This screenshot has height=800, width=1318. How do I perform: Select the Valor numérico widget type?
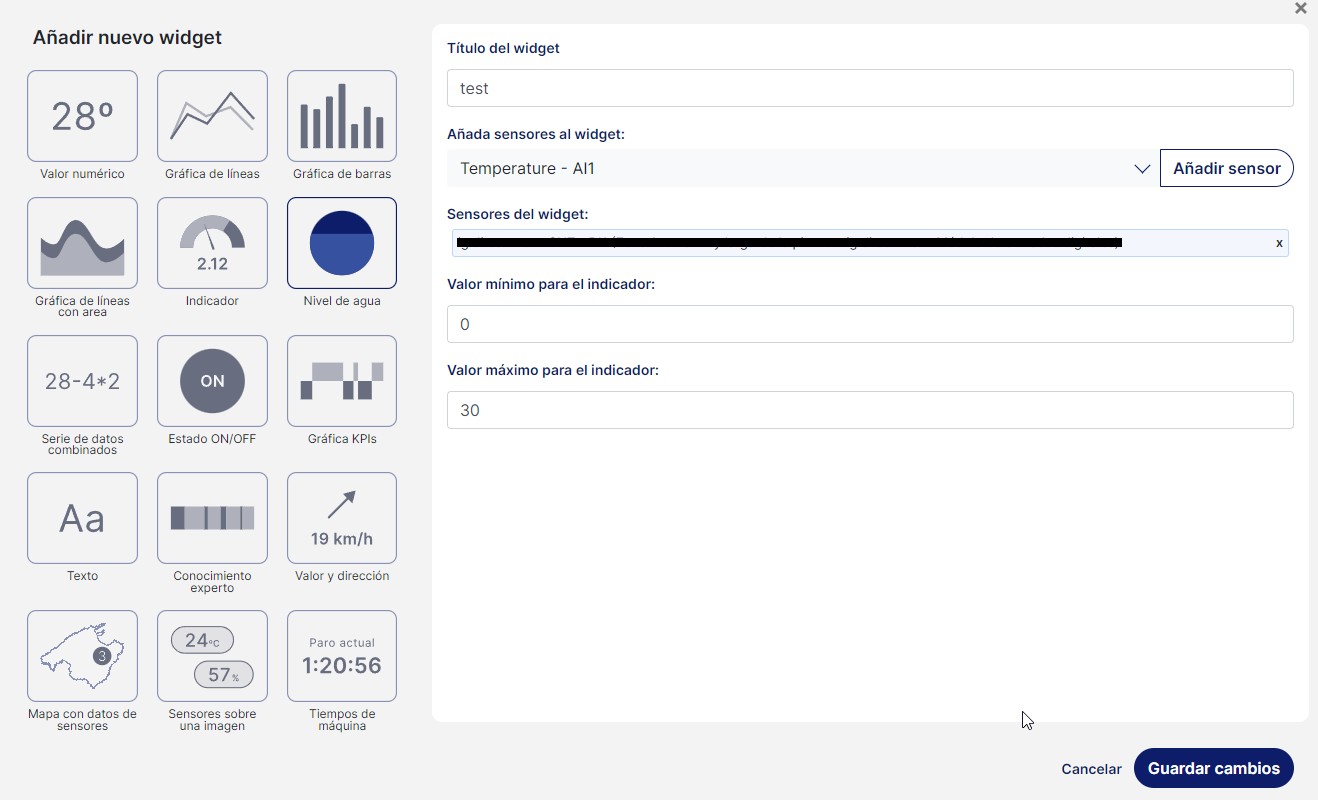coord(82,116)
